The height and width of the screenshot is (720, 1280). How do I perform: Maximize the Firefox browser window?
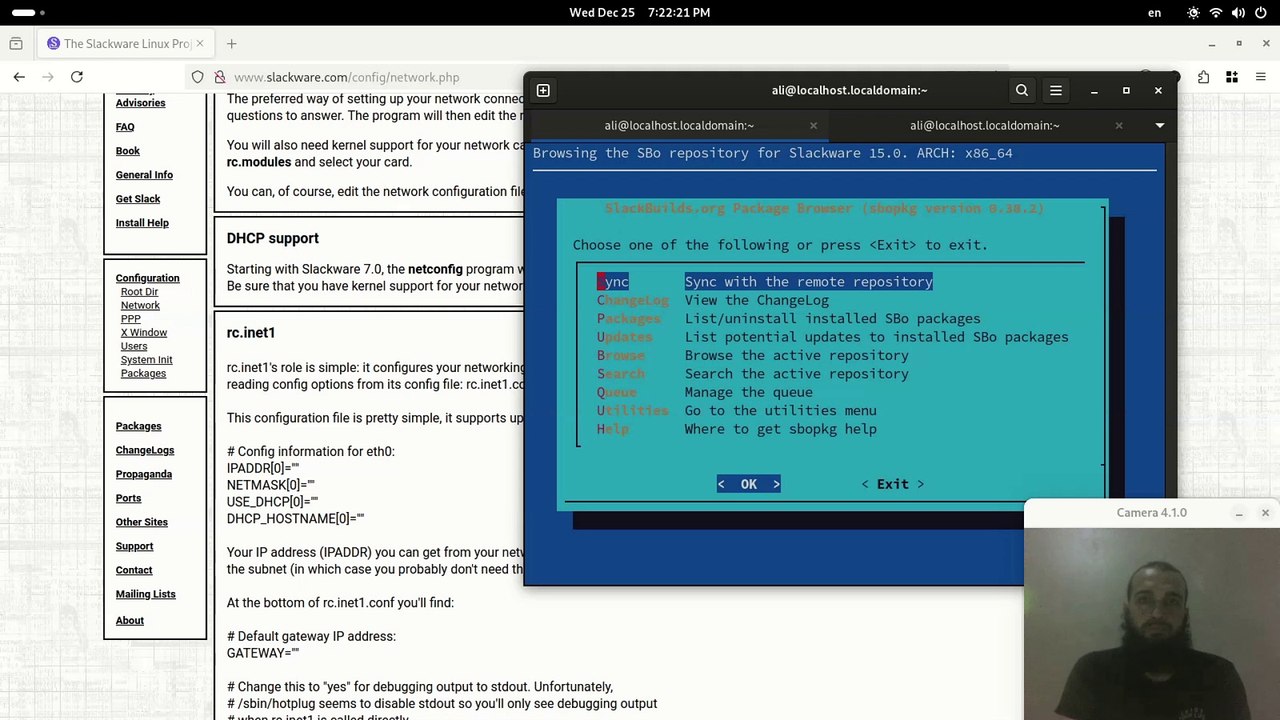pos(1239,44)
